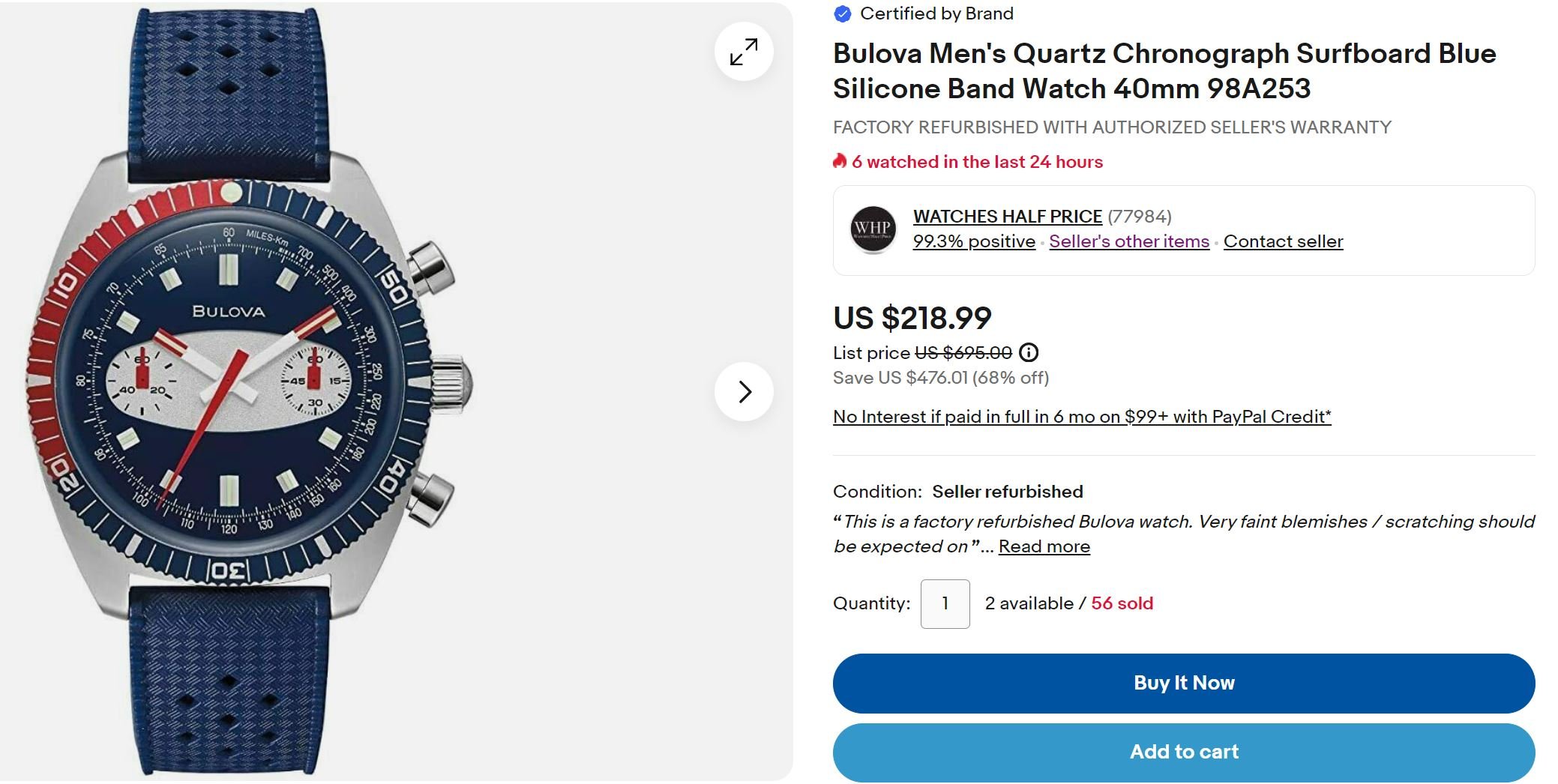Viewport: 1558px width, 784px height.
Task: Focus the Quantity input box
Action: pyautogui.click(x=945, y=603)
